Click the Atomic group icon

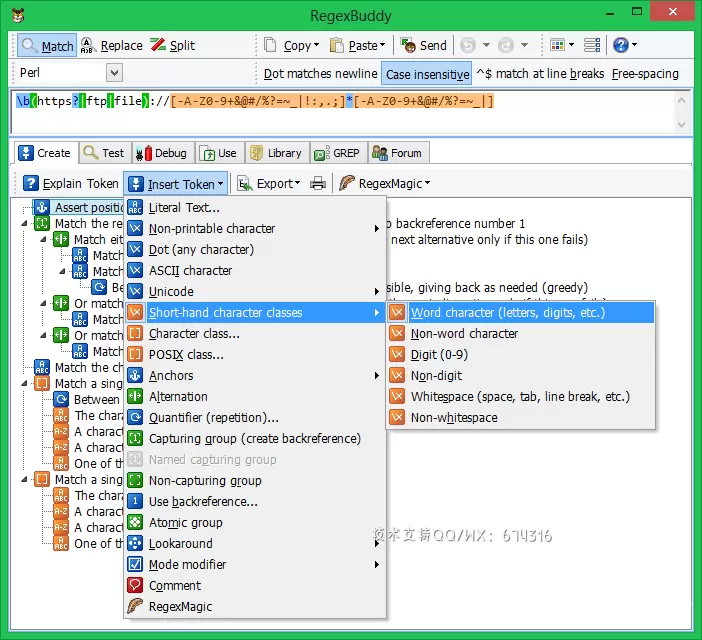pyautogui.click(x=135, y=522)
